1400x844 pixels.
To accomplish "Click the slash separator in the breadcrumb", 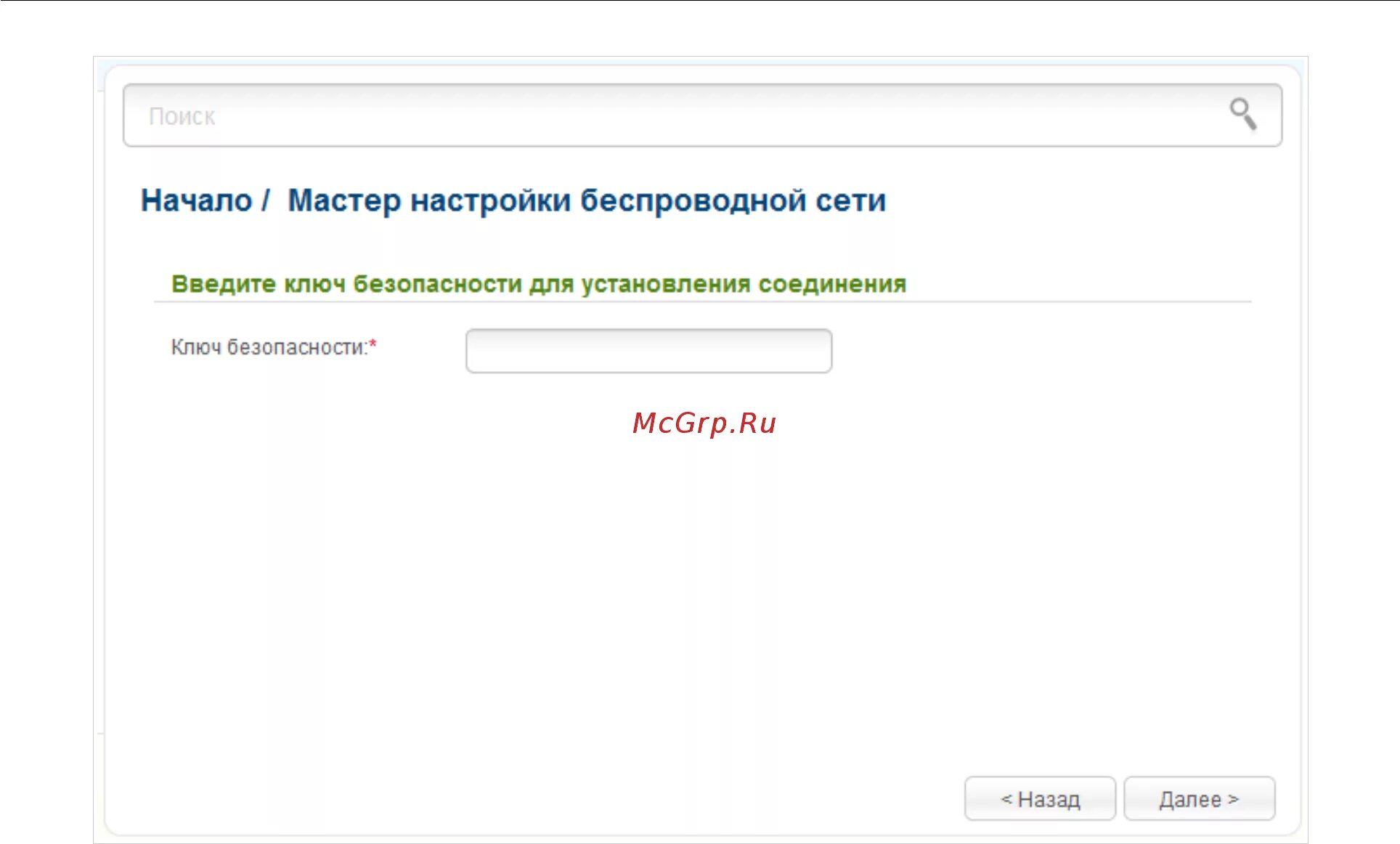I will pos(266,200).
